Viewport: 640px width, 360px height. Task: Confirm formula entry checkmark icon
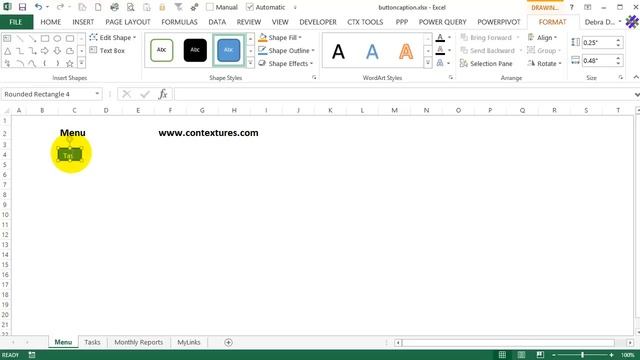coord(145,94)
